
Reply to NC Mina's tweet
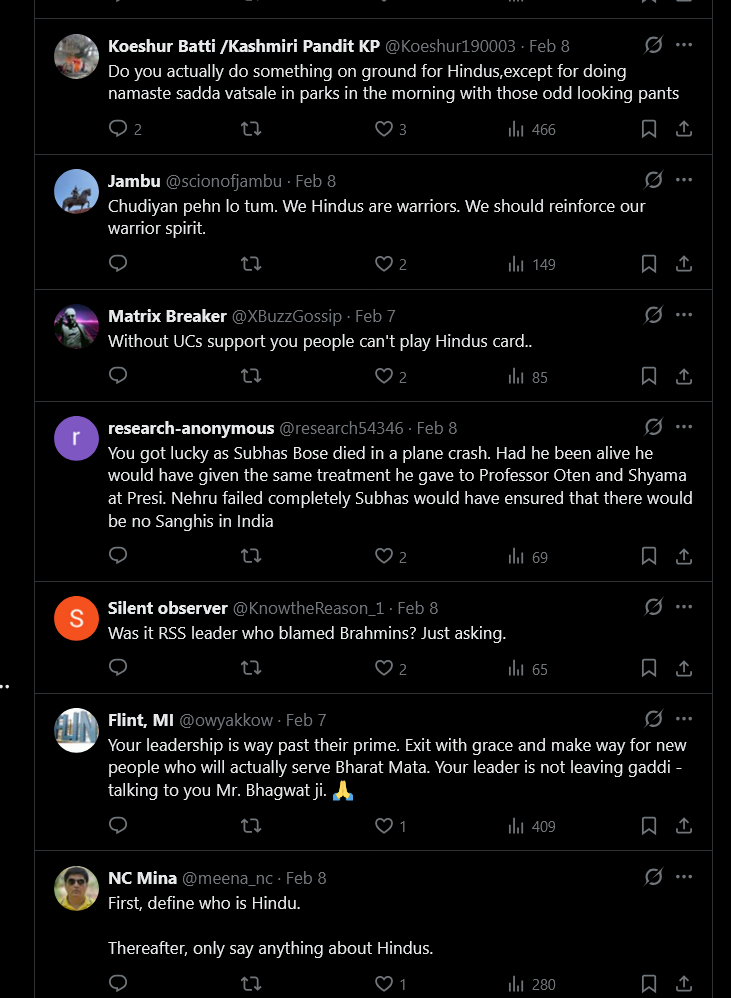(x=118, y=985)
